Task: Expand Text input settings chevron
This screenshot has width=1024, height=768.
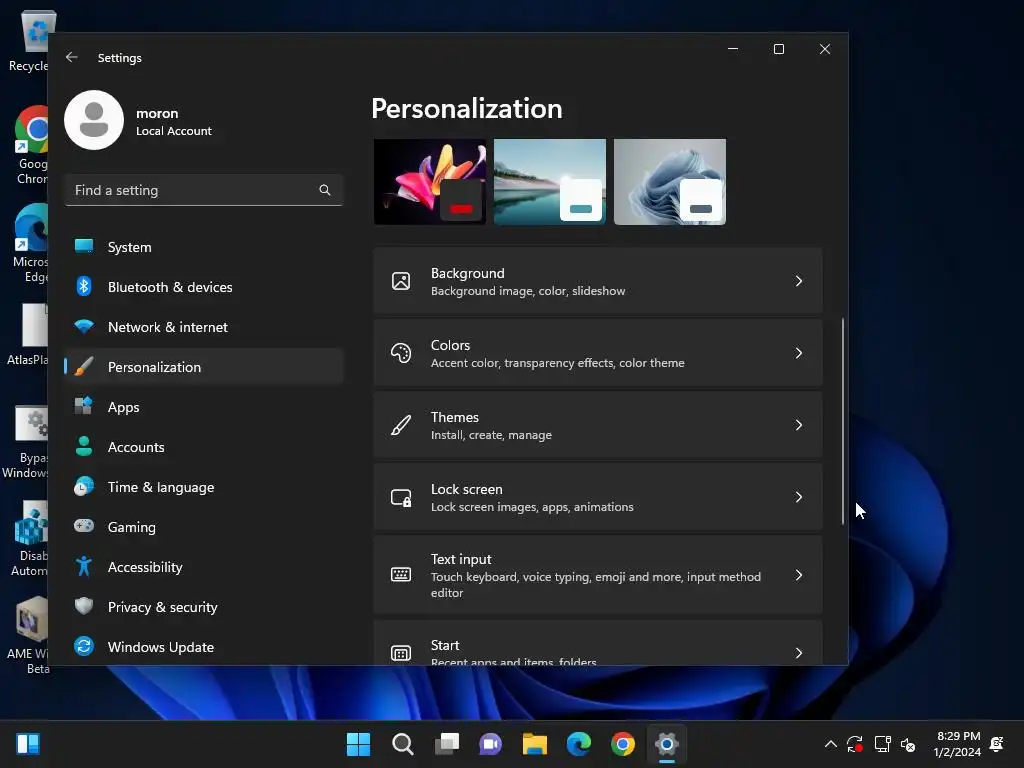Action: tap(799, 575)
